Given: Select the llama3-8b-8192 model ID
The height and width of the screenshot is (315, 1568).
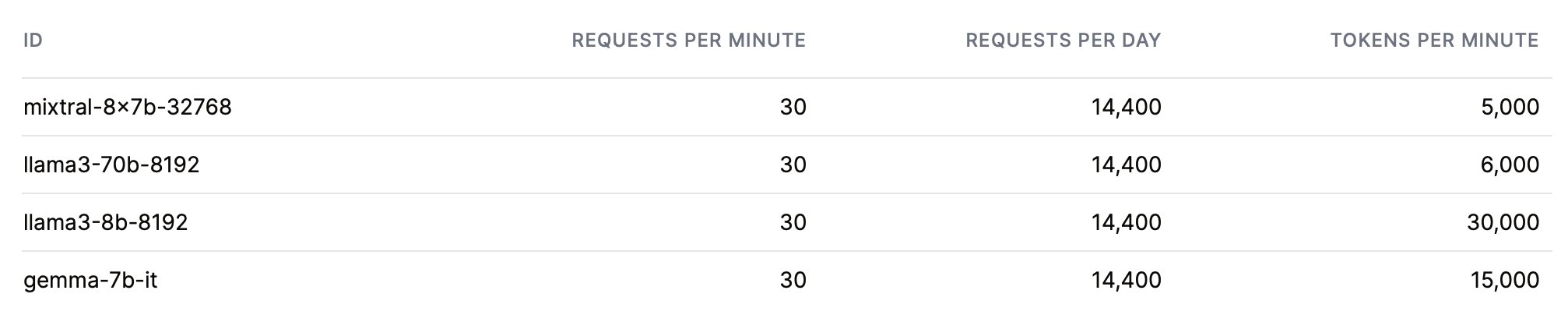Looking at the screenshot, I should click(106, 222).
